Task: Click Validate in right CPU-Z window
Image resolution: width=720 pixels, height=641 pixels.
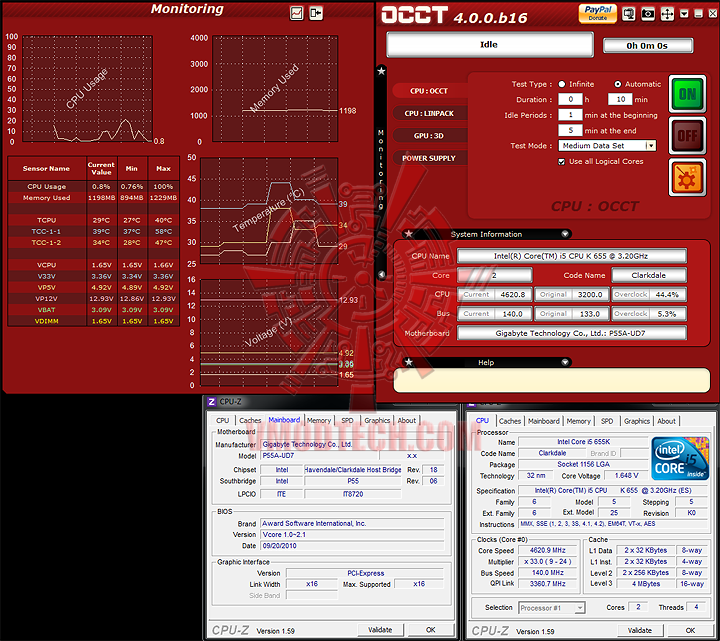Action: 640,630
